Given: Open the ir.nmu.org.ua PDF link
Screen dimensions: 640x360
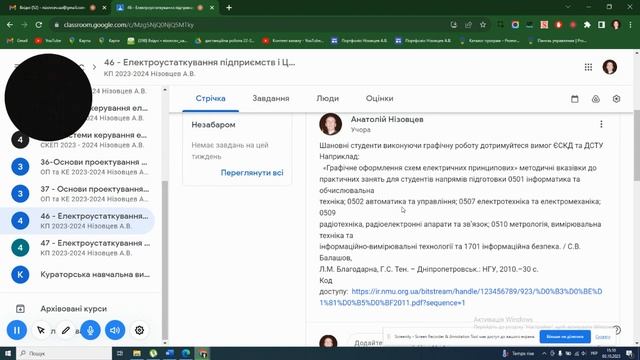Looking at the screenshot, I should click(x=461, y=297).
